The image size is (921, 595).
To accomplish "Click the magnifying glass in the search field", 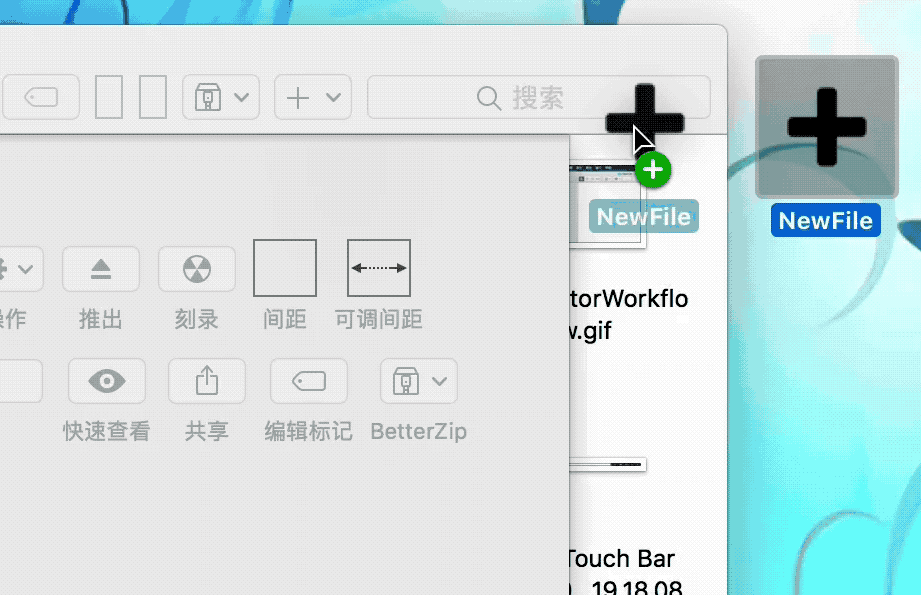I will [488, 97].
